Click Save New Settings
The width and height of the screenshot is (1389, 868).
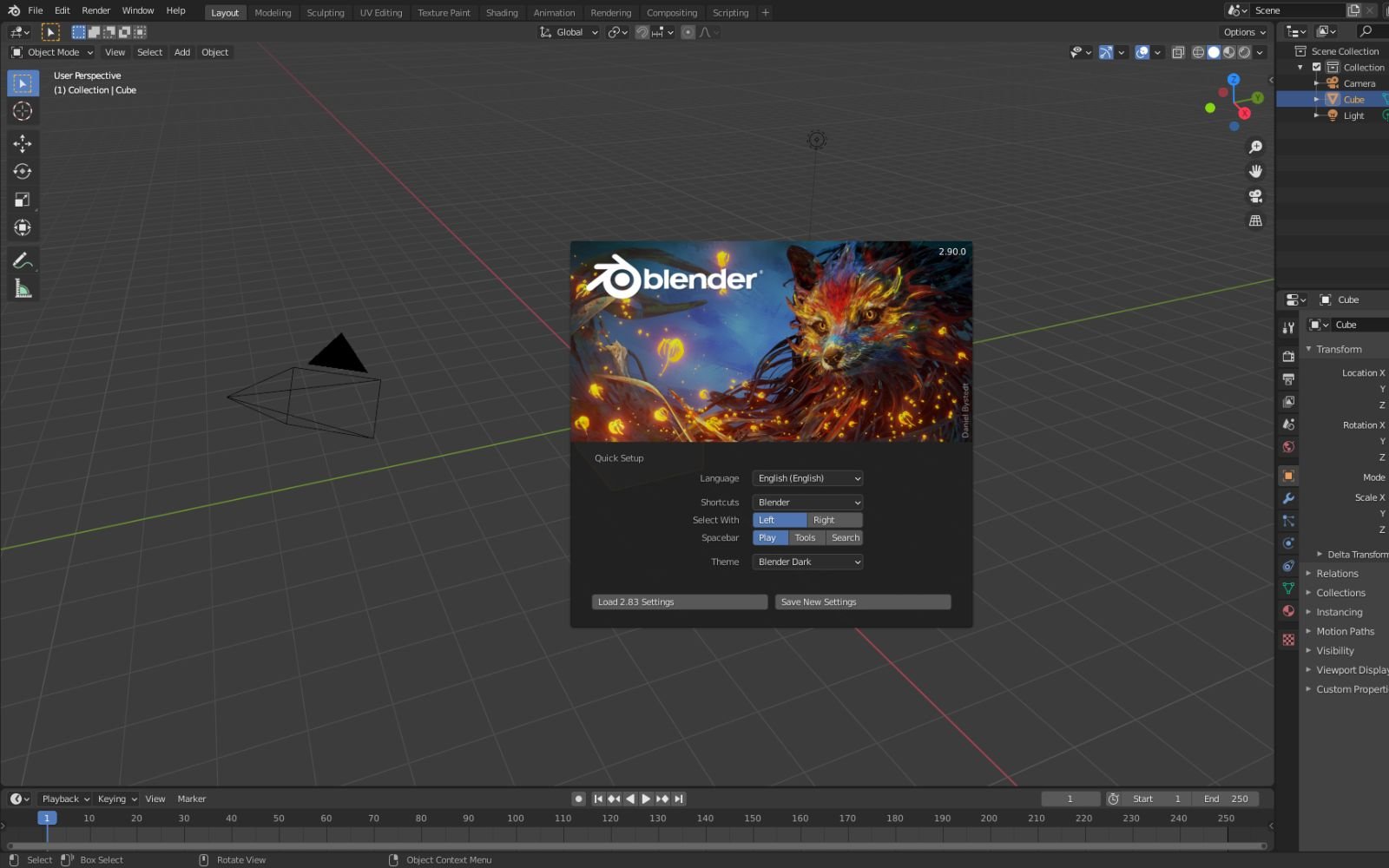862,602
